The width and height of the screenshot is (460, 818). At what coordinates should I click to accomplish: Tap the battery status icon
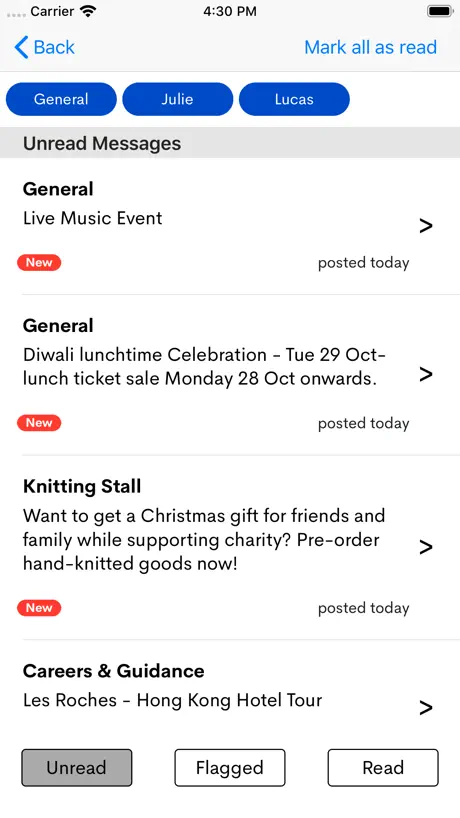pos(440,11)
